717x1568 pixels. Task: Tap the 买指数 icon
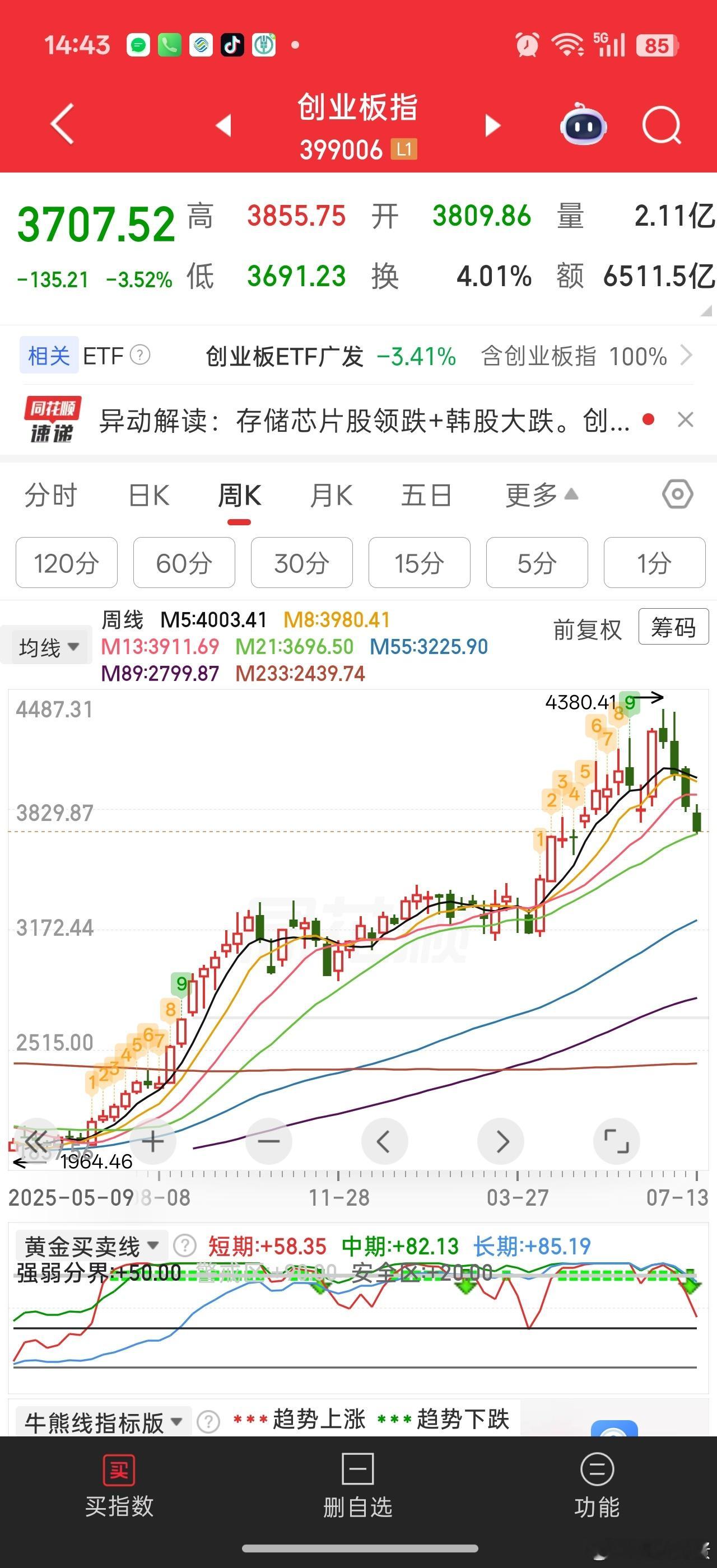click(x=119, y=1471)
